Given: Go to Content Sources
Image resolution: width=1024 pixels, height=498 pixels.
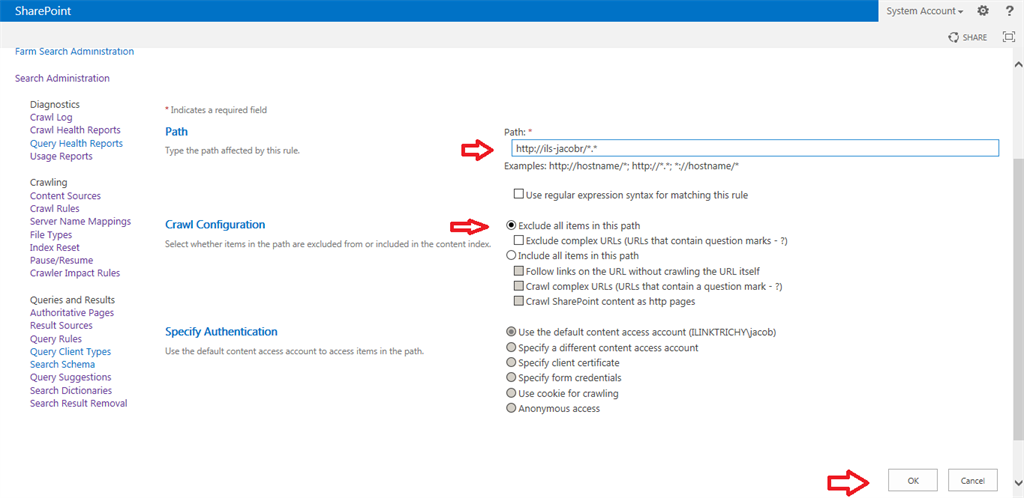Looking at the screenshot, I should tap(65, 196).
